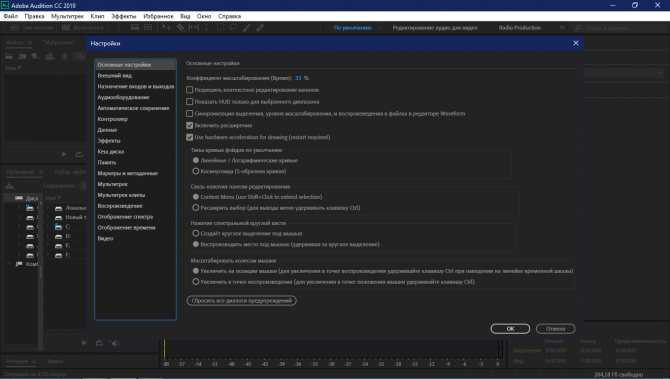Open the Справка menu
The image size is (670, 379).
pos(229,16)
